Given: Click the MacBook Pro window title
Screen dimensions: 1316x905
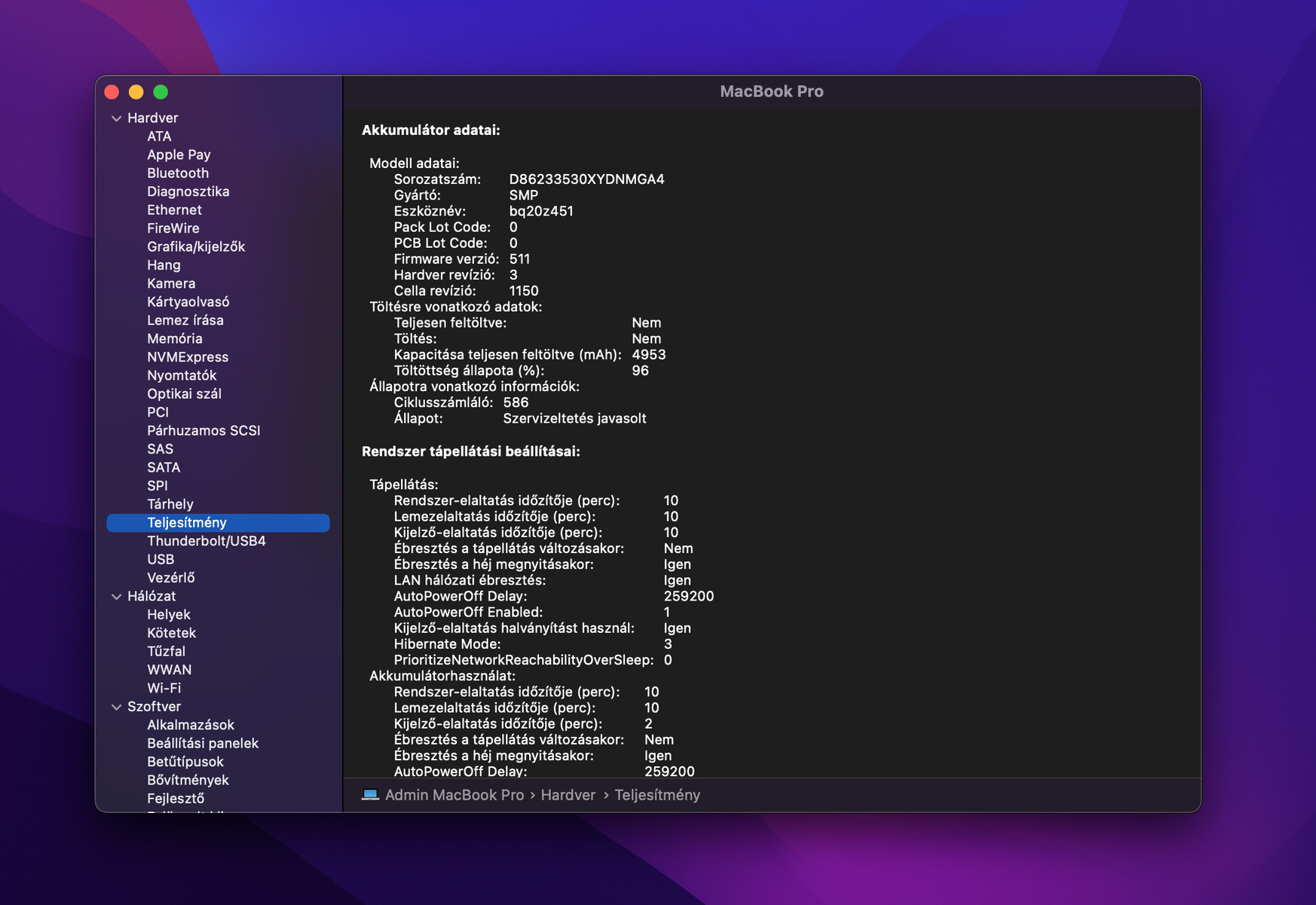Looking at the screenshot, I should [x=771, y=91].
